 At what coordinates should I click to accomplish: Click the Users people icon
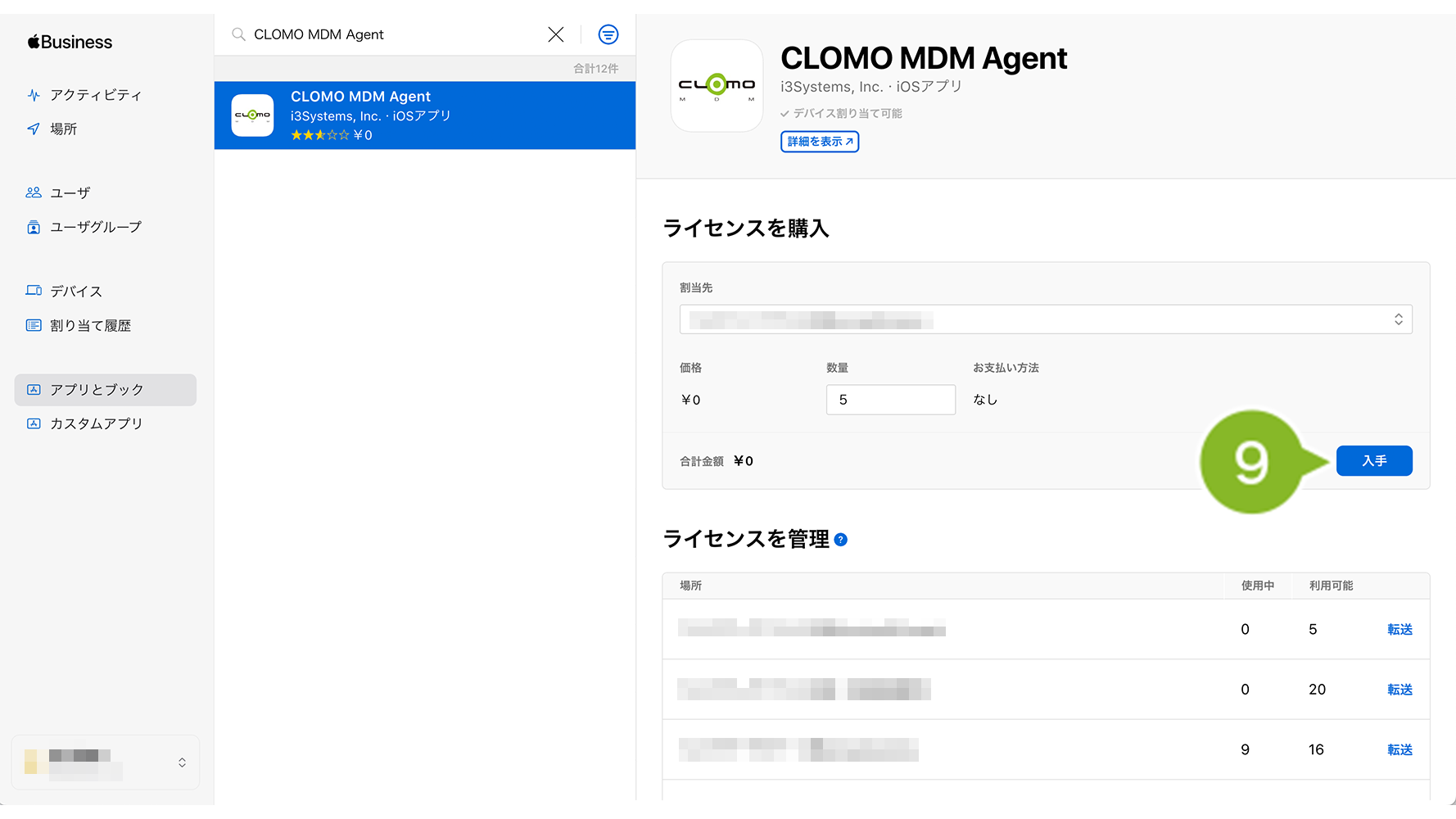34,192
